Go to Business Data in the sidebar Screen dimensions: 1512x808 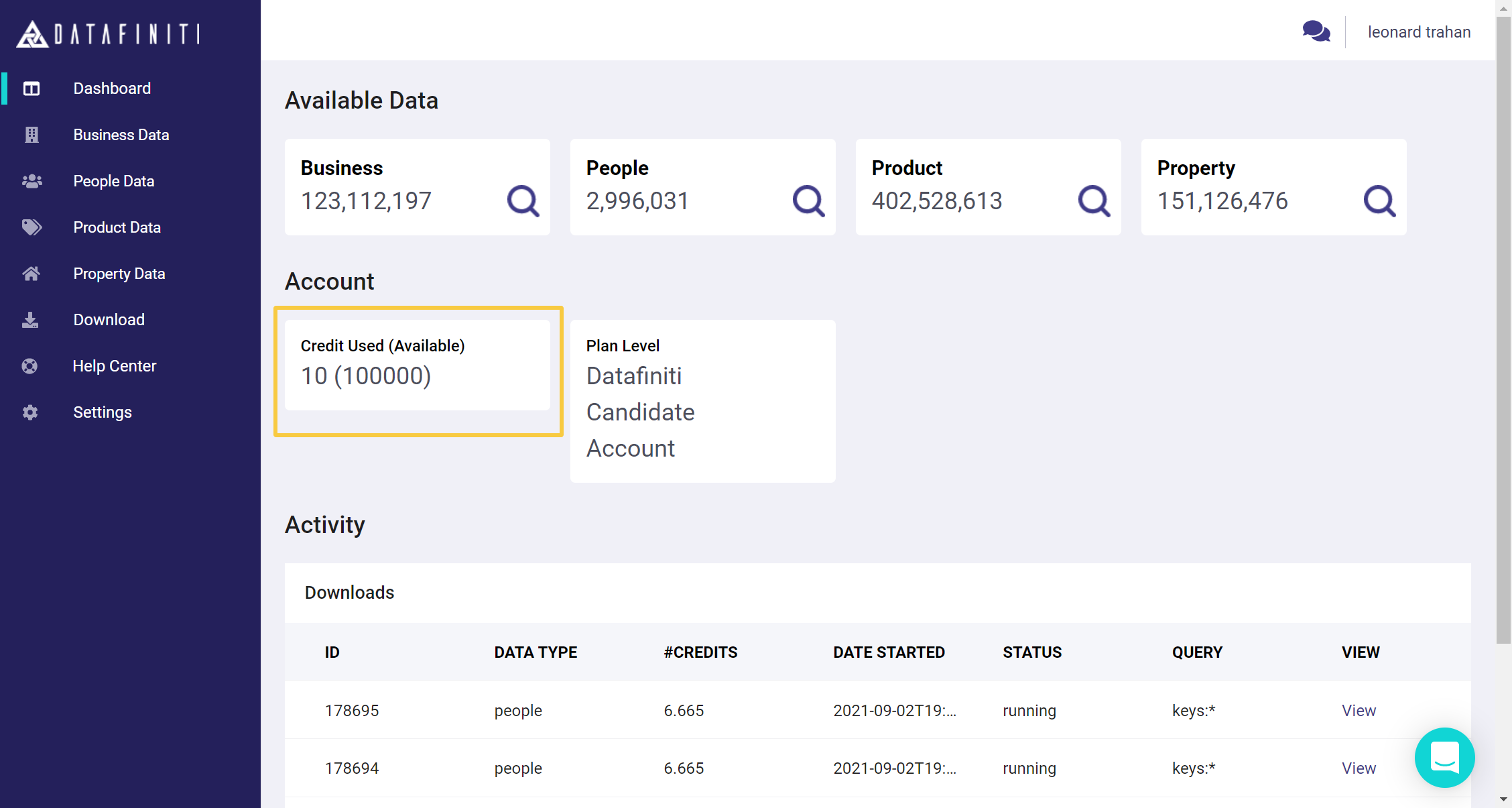pyautogui.click(x=121, y=135)
